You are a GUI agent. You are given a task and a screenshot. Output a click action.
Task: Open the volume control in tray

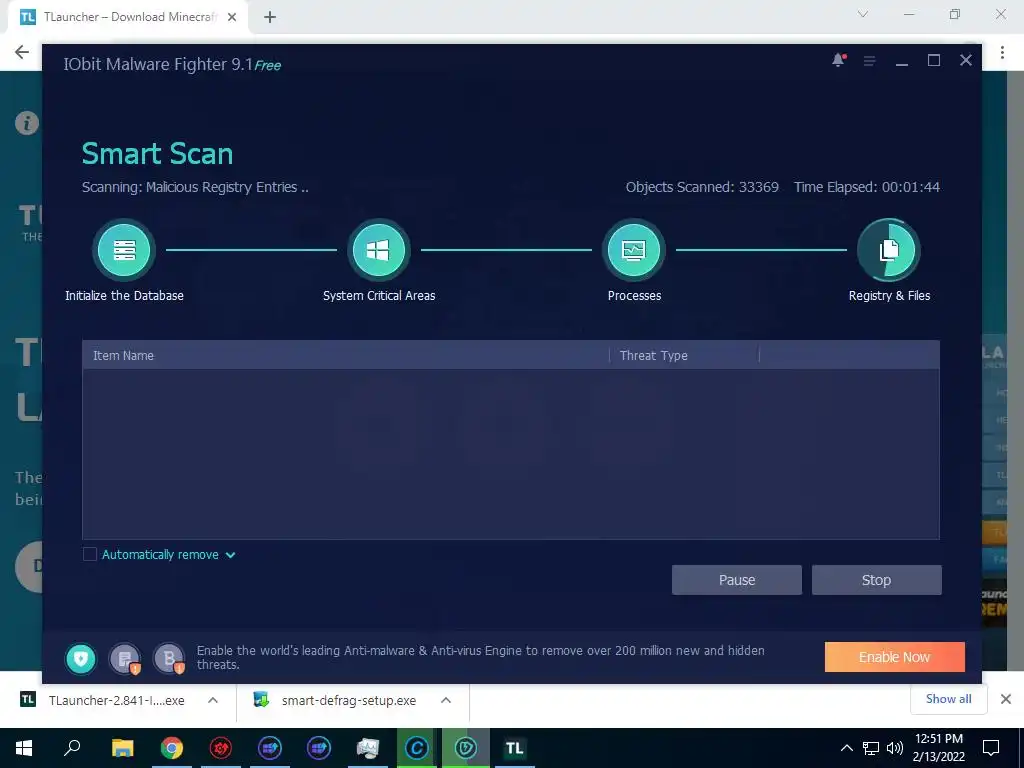(x=895, y=748)
